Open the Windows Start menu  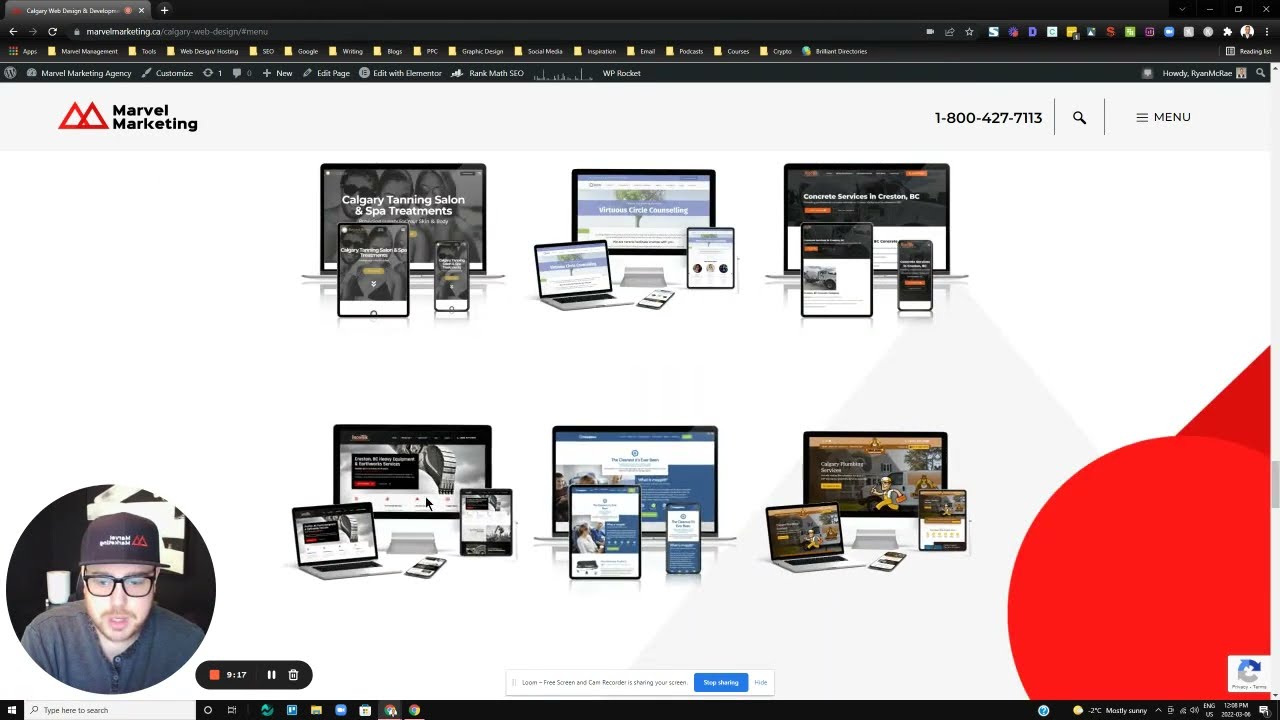[x=11, y=710]
